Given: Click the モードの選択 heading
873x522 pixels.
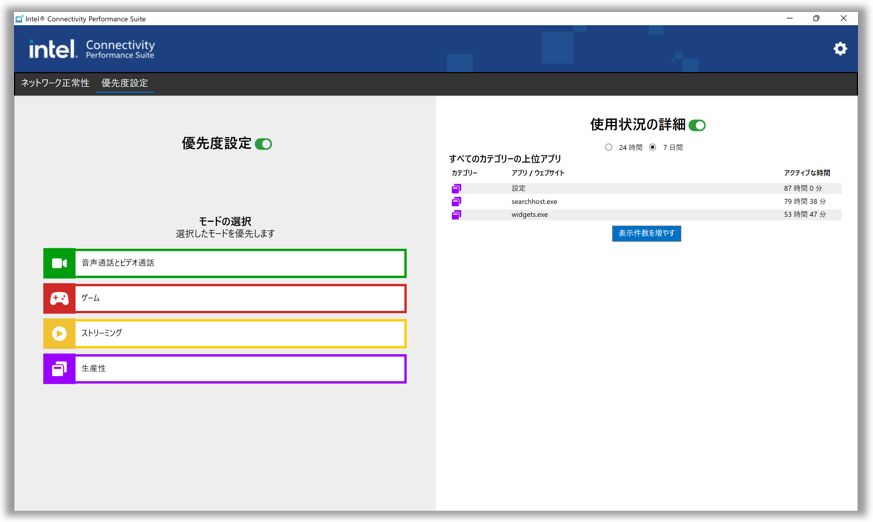Looking at the screenshot, I should (x=225, y=221).
